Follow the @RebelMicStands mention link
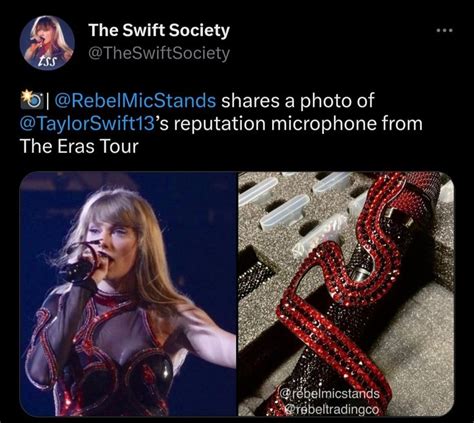The width and height of the screenshot is (474, 423). pyautogui.click(x=135, y=100)
